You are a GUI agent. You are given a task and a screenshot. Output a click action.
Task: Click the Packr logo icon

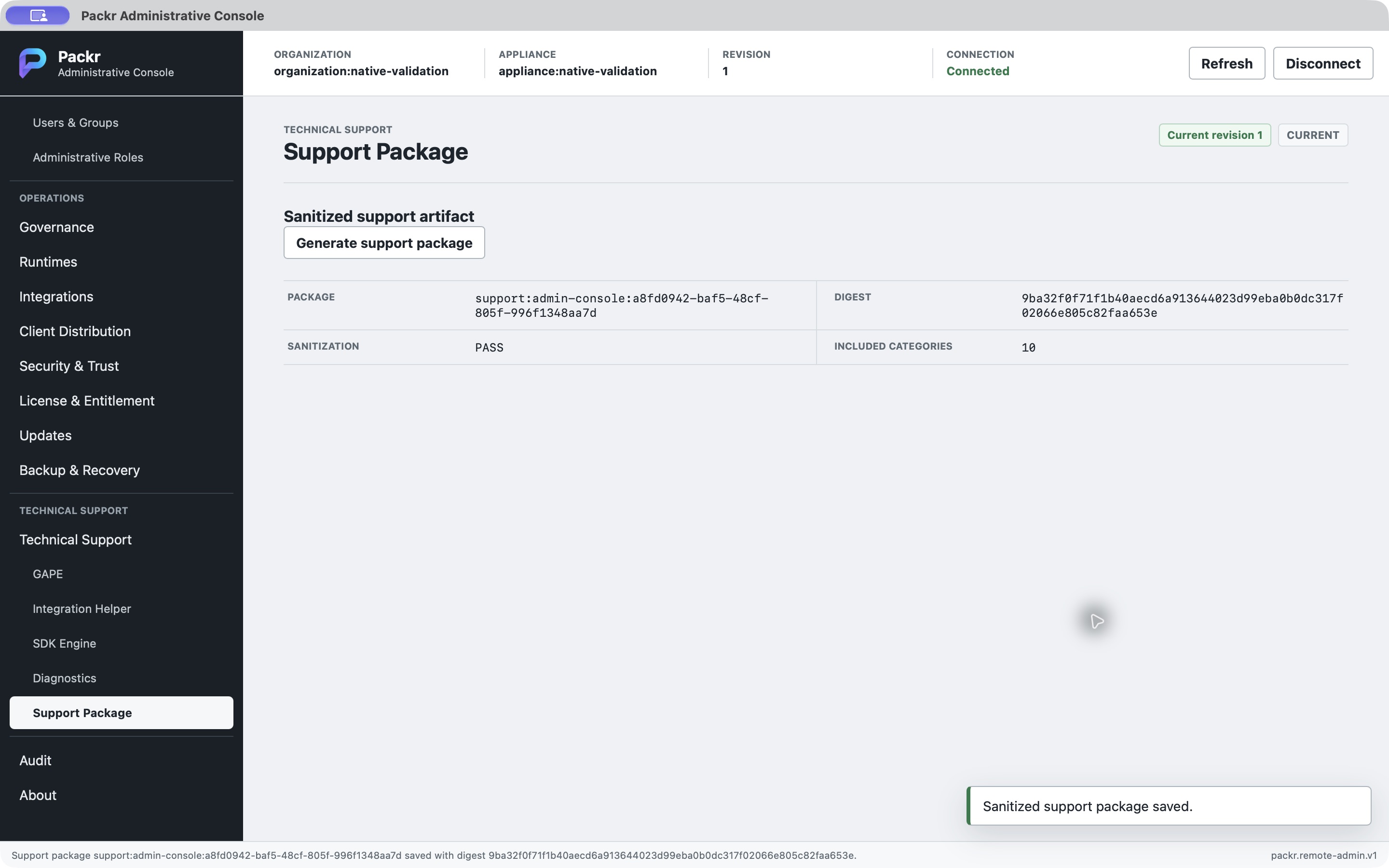point(33,63)
